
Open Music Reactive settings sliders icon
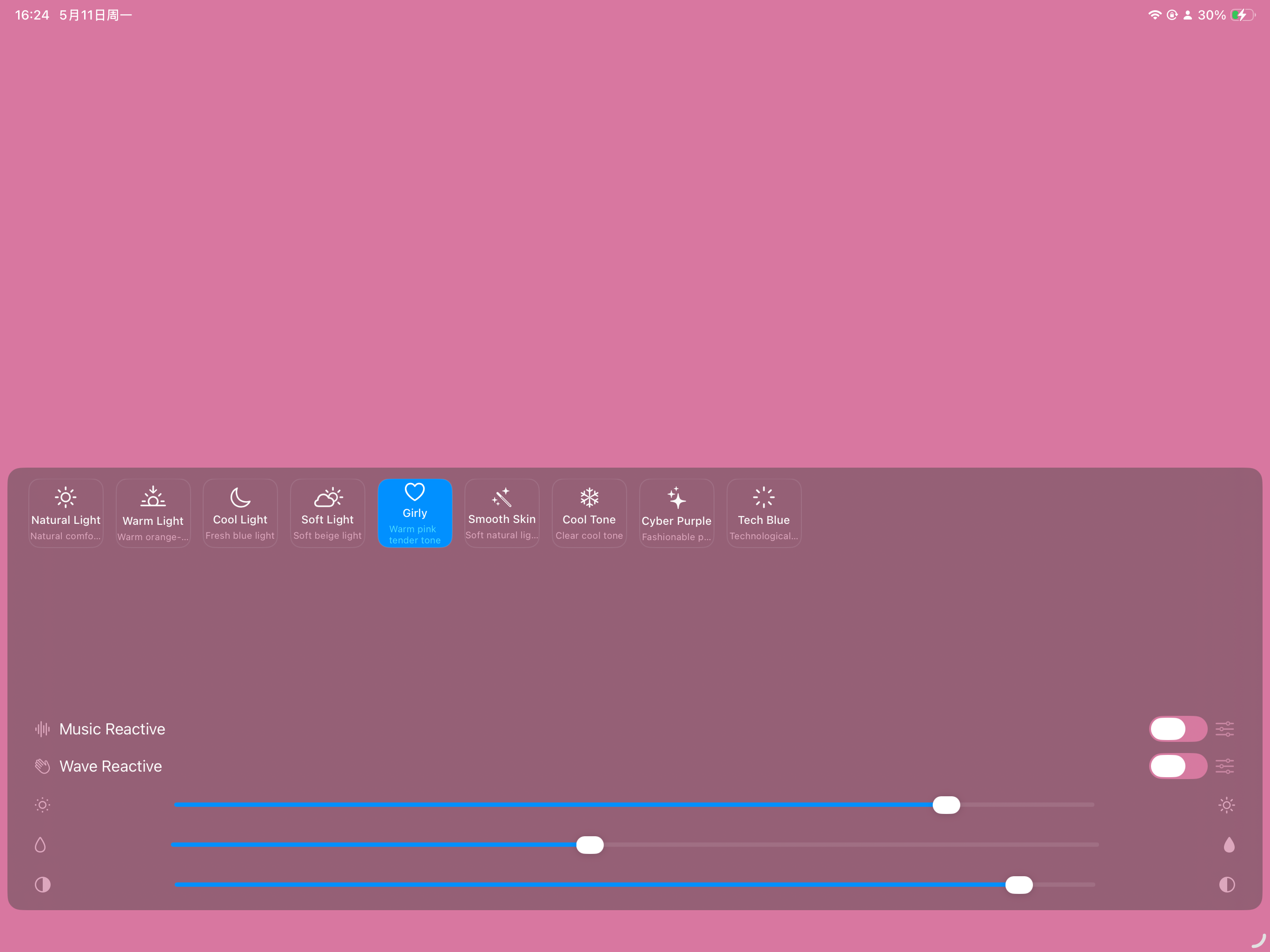click(1224, 729)
